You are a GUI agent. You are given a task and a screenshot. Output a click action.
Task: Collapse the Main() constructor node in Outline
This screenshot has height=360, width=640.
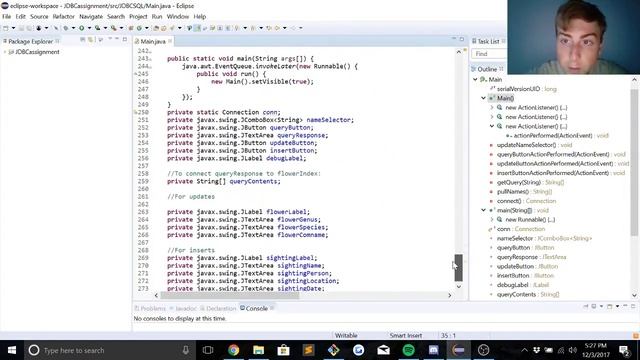pyautogui.click(x=484, y=98)
